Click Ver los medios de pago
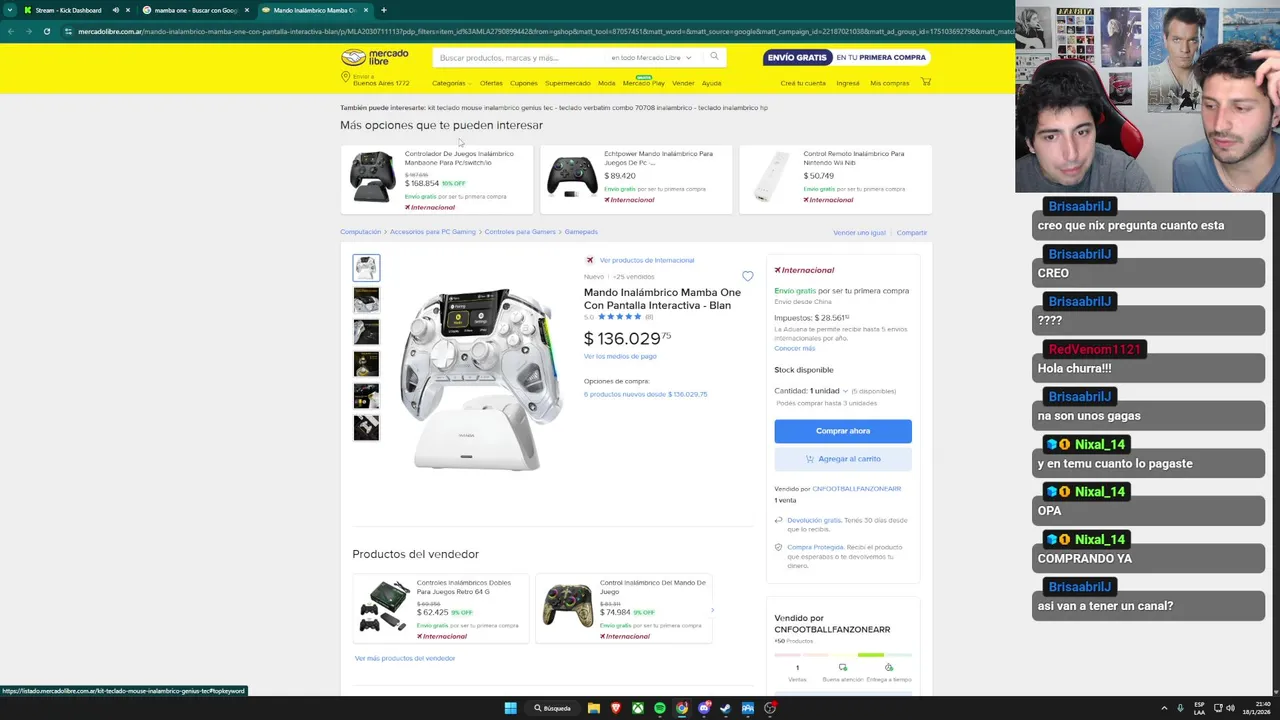 pos(620,356)
